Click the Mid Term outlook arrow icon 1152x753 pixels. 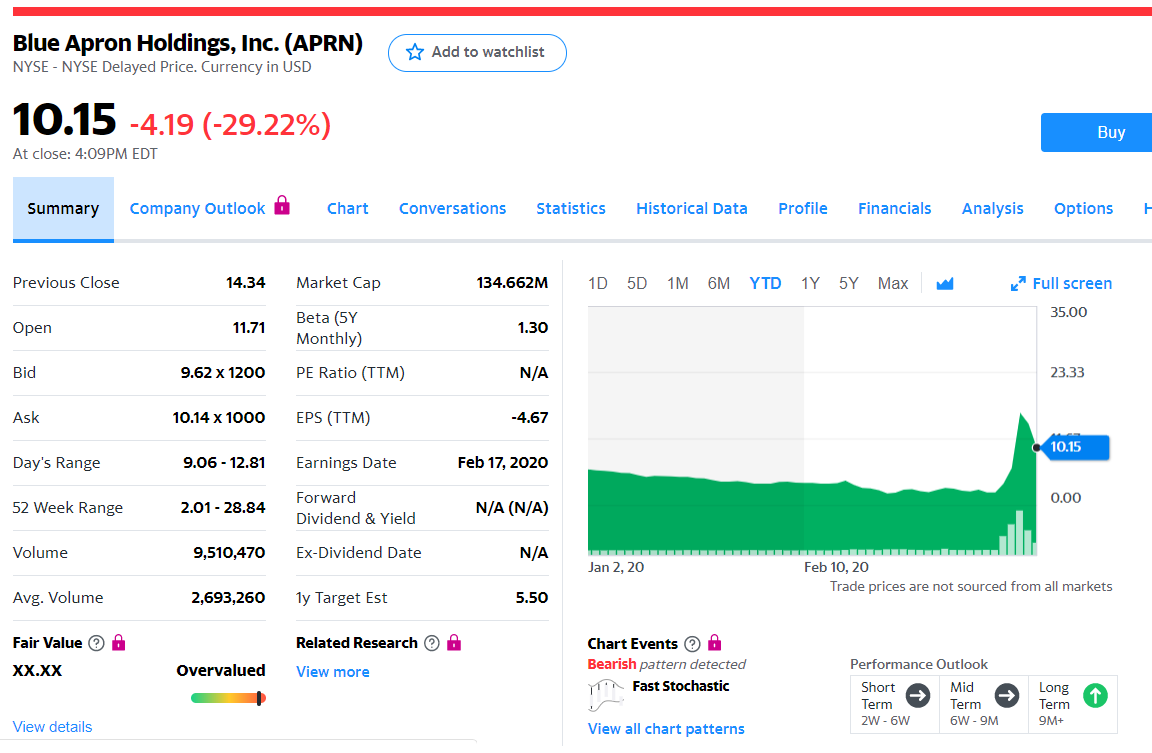coord(1007,695)
